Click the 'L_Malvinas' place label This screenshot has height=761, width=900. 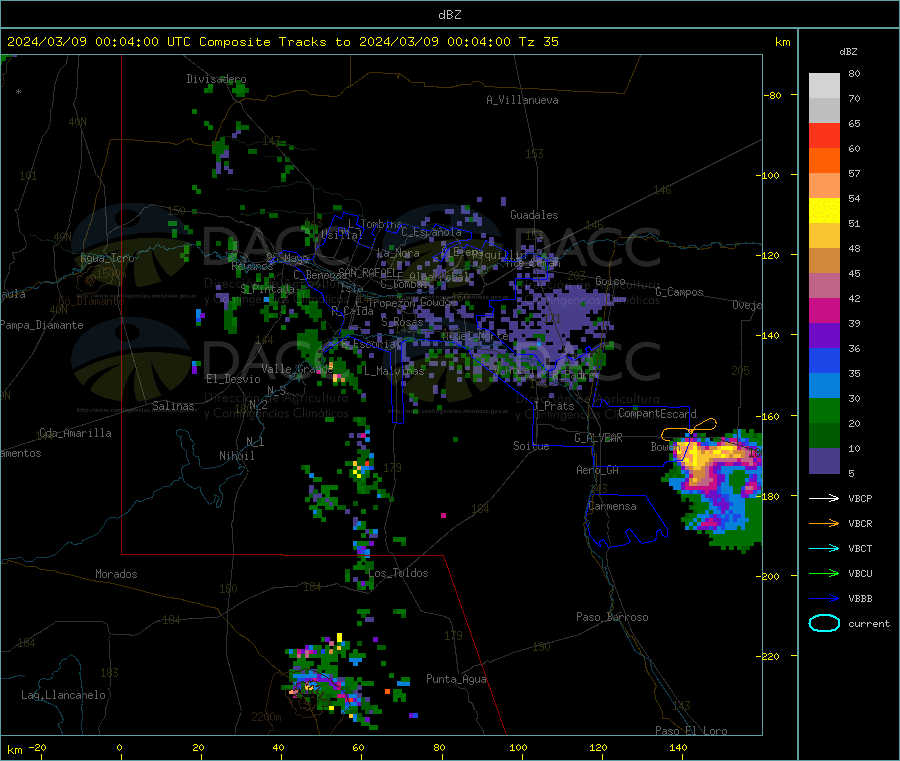tap(394, 371)
